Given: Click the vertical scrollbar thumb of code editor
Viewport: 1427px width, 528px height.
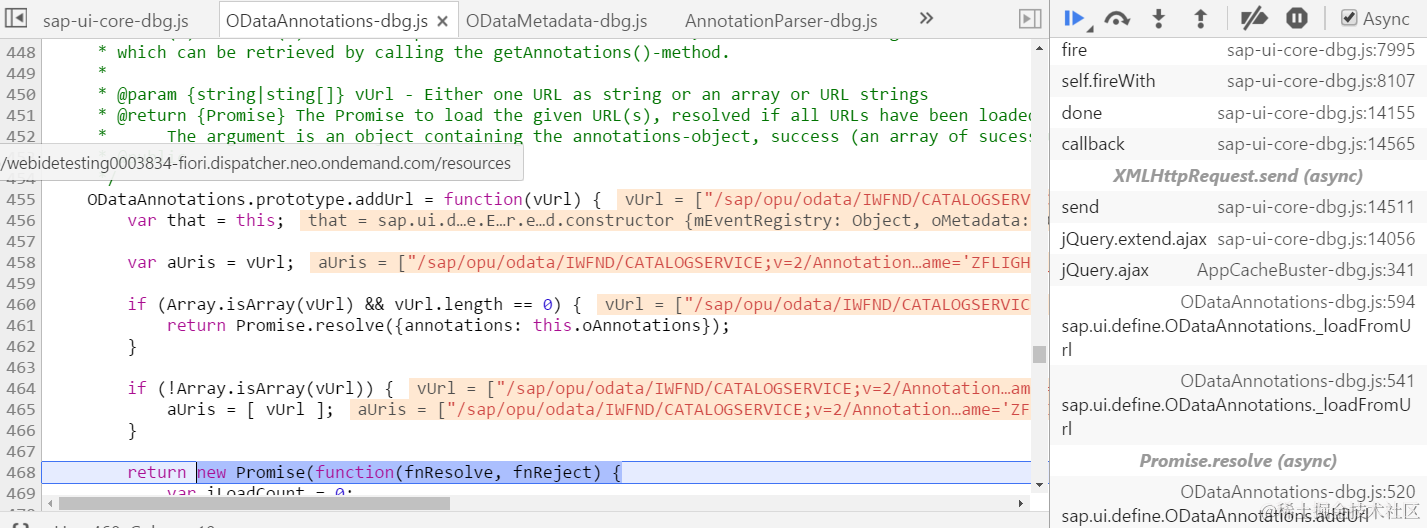Looking at the screenshot, I should [x=1039, y=354].
